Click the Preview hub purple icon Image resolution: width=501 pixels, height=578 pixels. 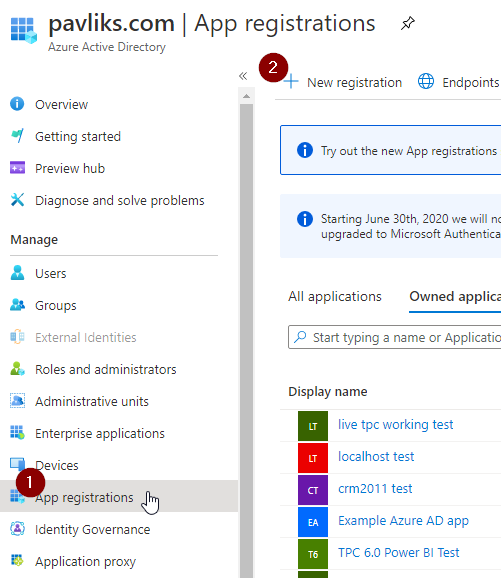coord(17,168)
